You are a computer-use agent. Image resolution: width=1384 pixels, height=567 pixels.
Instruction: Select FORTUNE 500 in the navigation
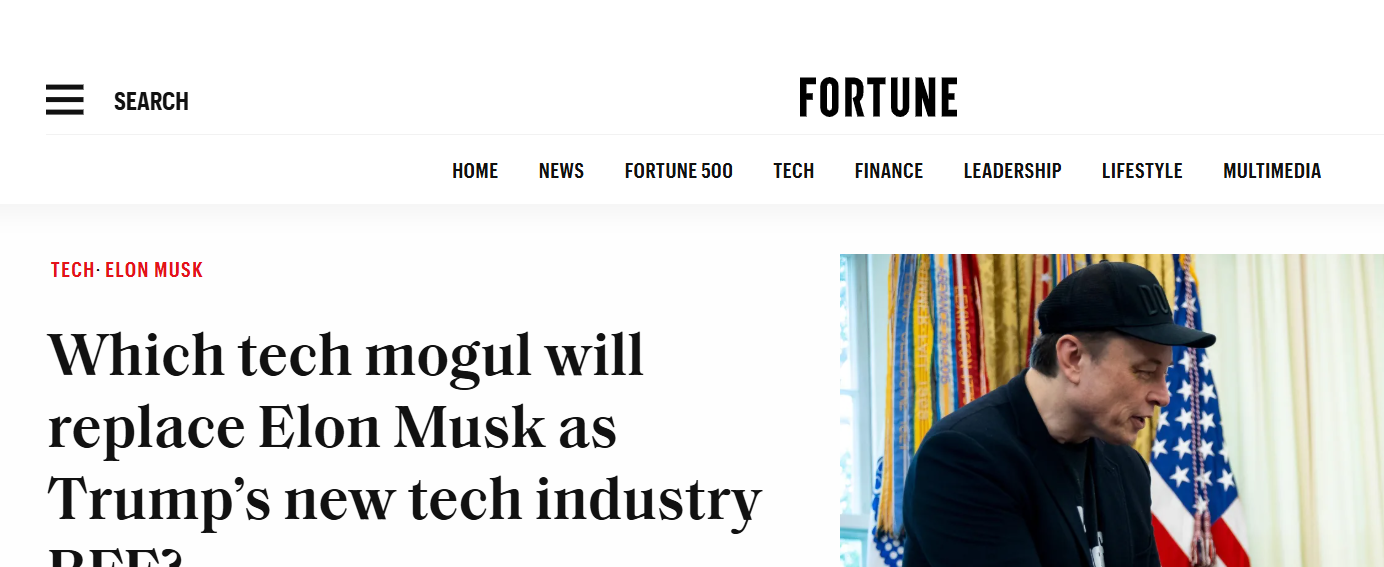pos(679,171)
